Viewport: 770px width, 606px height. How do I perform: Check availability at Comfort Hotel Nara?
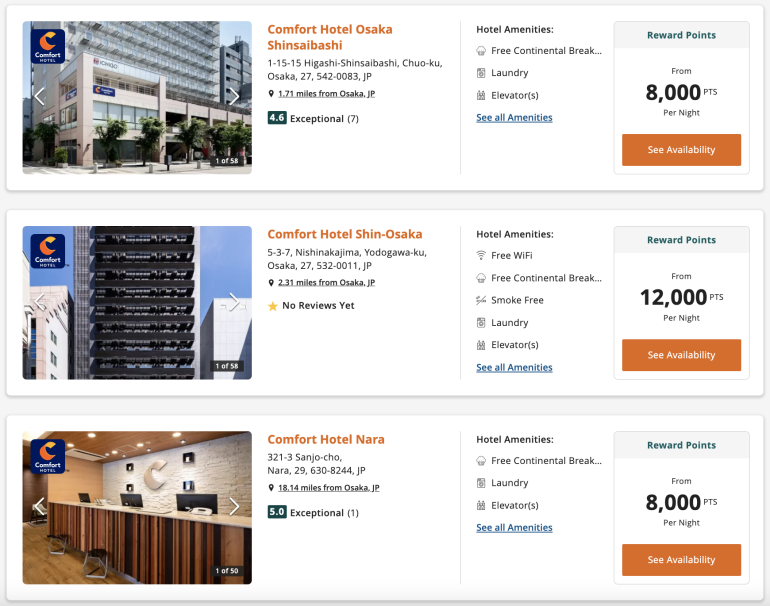click(681, 560)
